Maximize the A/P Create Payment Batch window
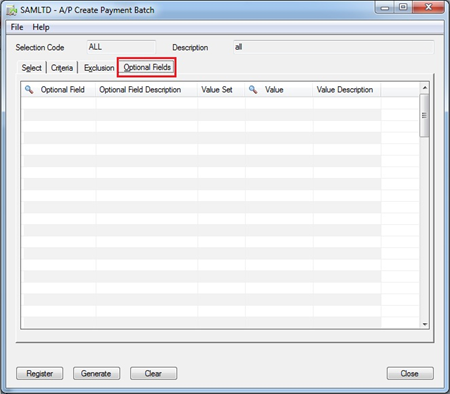 pos(403,7)
